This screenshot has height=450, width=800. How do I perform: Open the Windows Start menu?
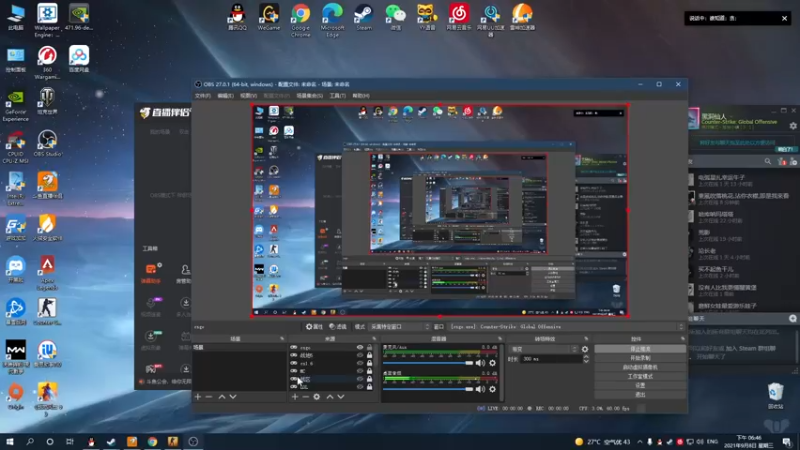(x=10, y=442)
